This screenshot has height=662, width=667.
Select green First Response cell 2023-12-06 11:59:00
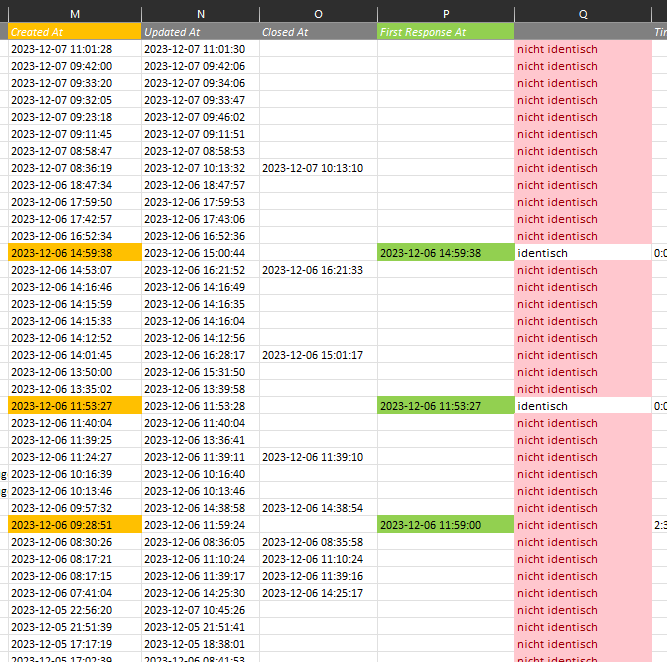coord(446,525)
